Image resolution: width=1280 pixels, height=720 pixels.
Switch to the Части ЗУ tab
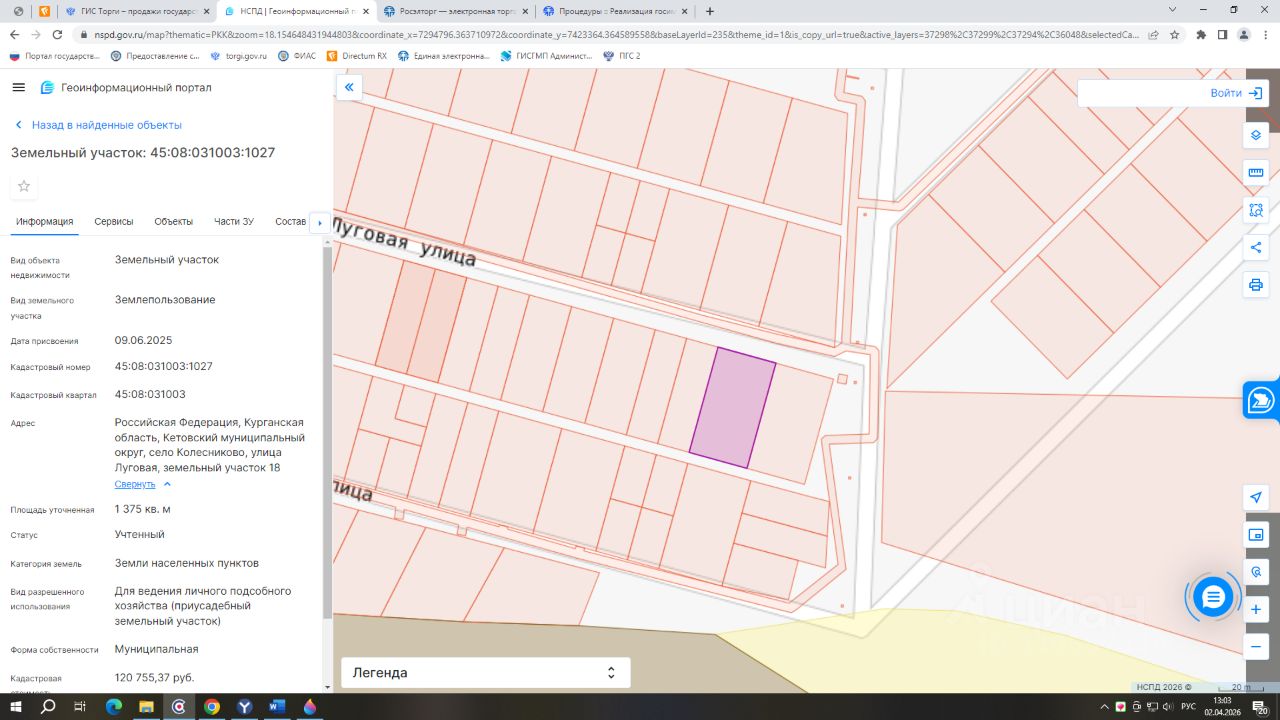[x=234, y=222]
